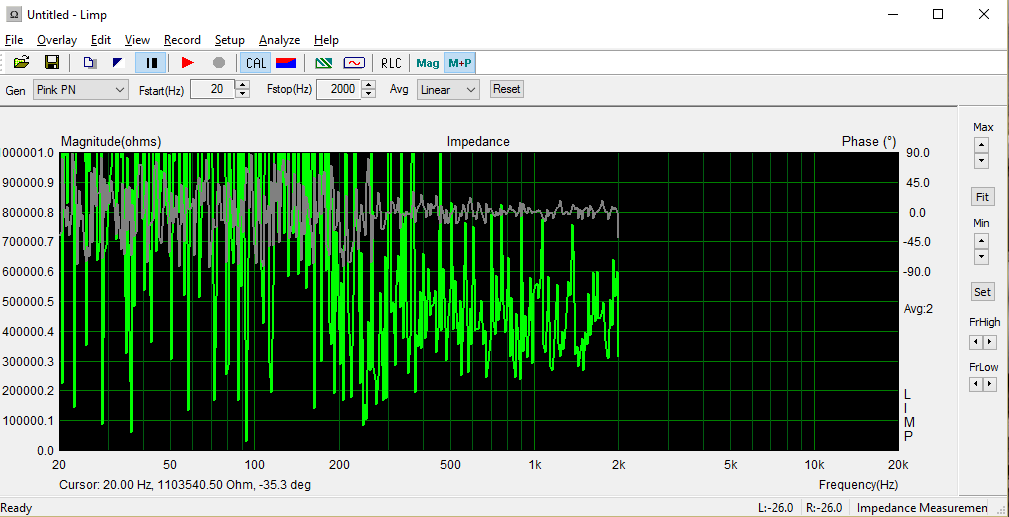Open a file with the folder icon
1009x517 pixels.
pyautogui.click(x=22, y=62)
